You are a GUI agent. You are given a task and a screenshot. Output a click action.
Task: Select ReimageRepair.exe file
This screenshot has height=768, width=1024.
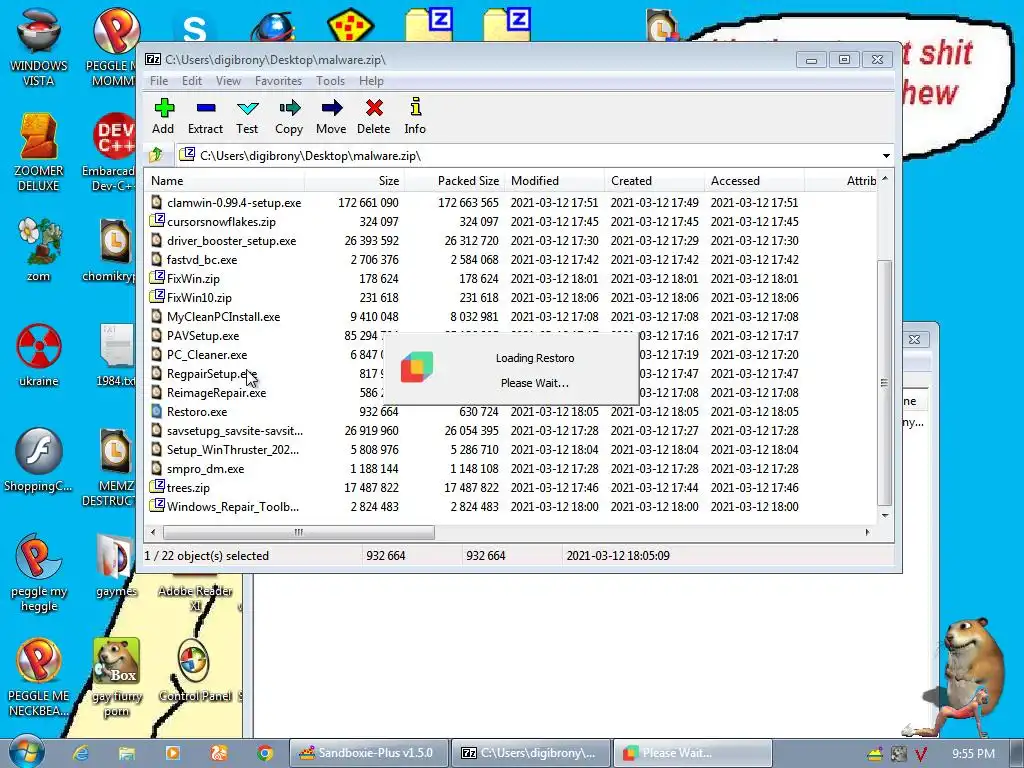click(208, 392)
